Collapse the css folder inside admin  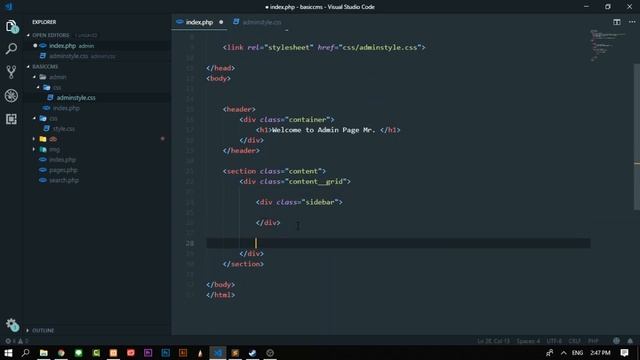tap(39, 87)
